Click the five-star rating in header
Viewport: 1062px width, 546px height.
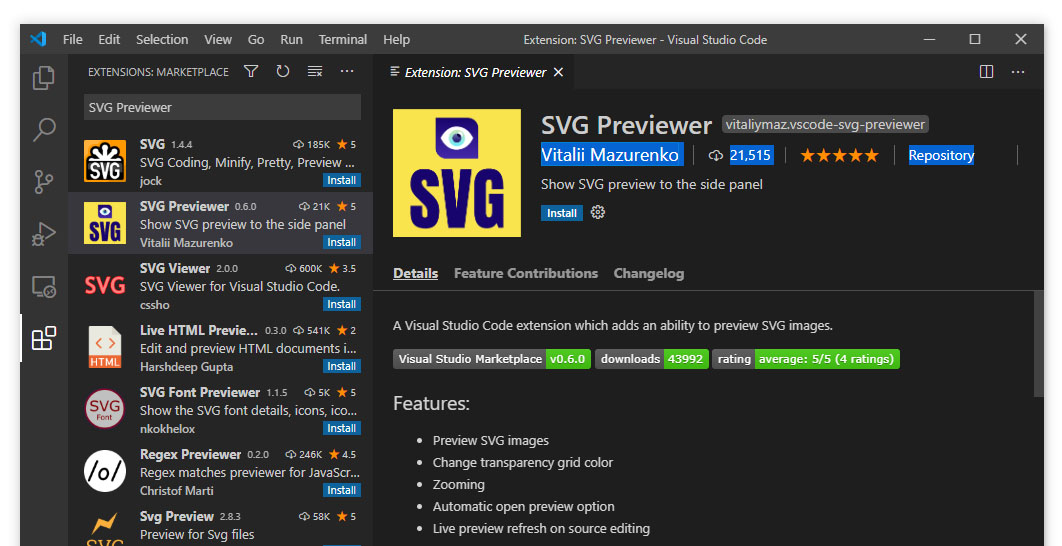(839, 155)
